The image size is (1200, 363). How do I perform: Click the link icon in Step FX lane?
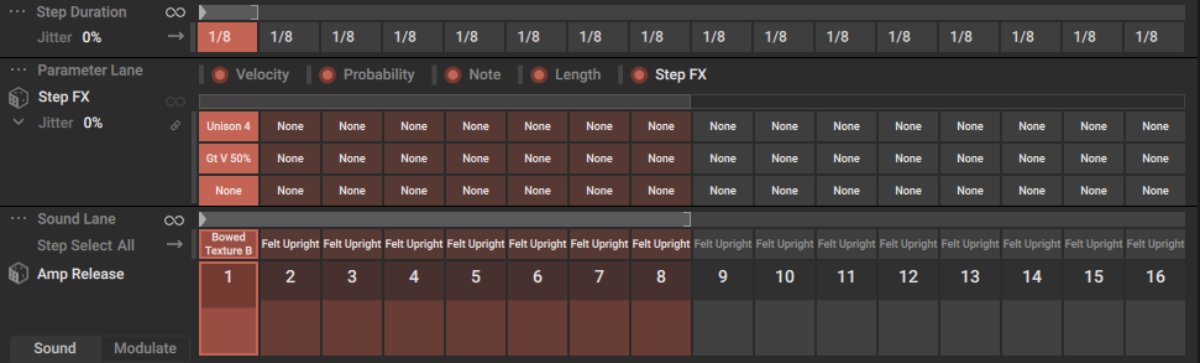(x=176, y=126)
